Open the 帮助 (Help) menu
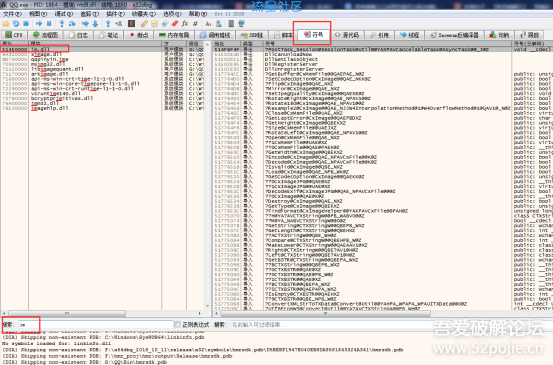Viewport: 553px width, 365px height. [x=198, y=14]
